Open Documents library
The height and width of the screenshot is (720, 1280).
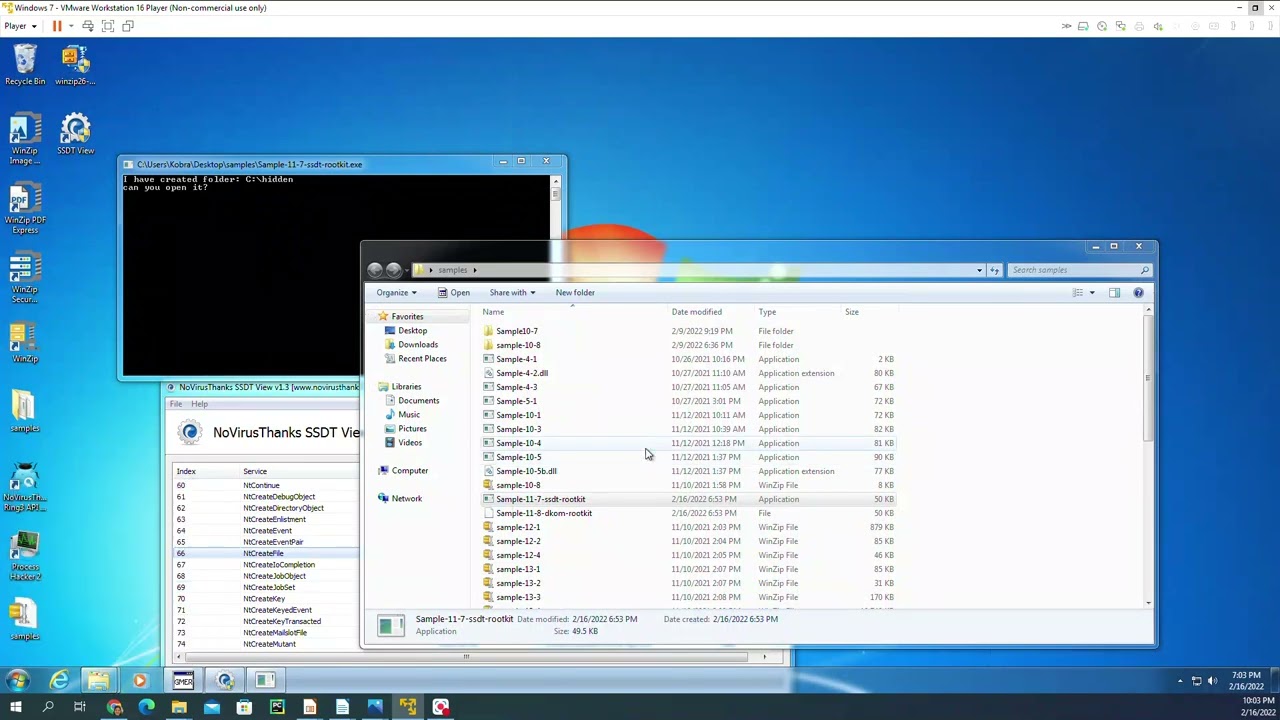pyautogui.click(x=418, y=401)
